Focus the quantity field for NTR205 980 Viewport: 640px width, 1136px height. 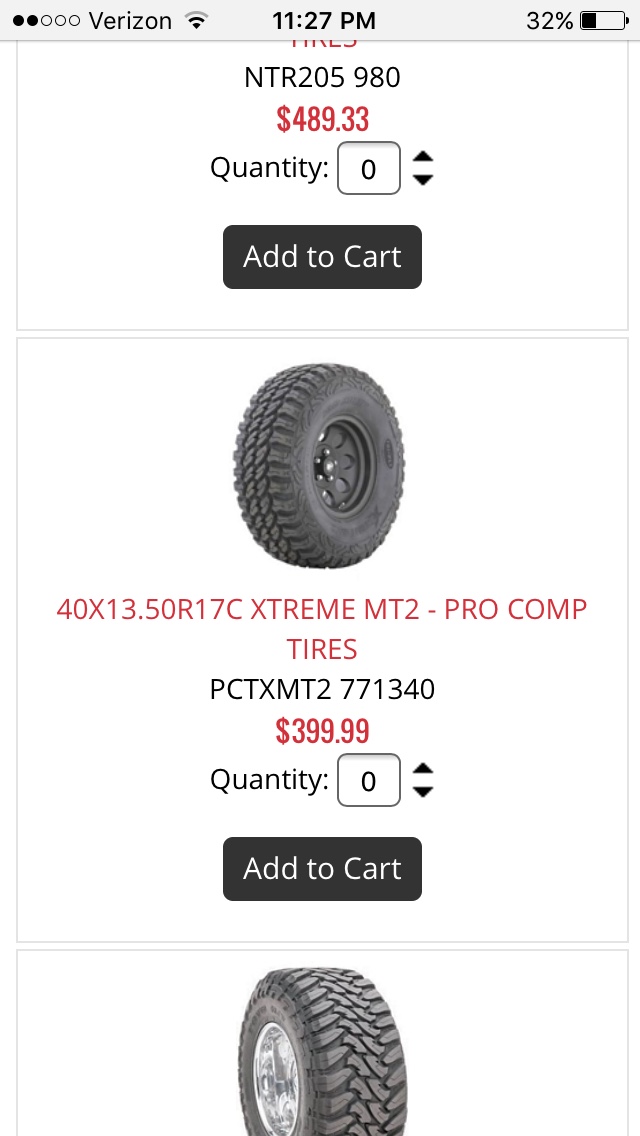coord(369,168)
